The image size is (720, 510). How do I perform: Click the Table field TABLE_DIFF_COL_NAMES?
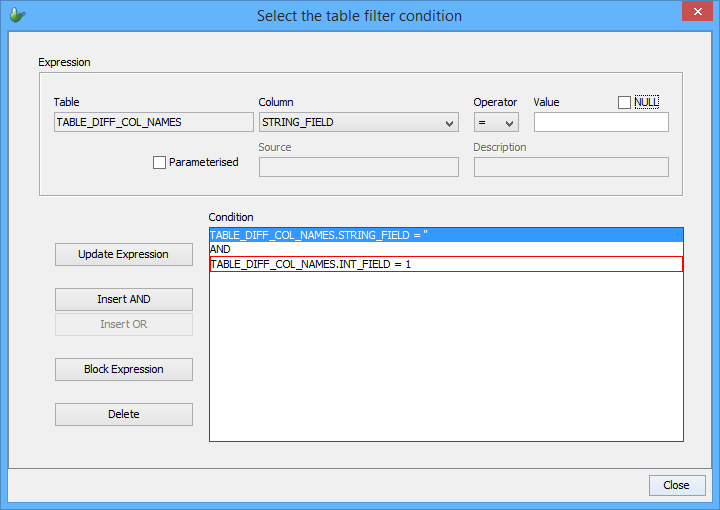[154, 122]
